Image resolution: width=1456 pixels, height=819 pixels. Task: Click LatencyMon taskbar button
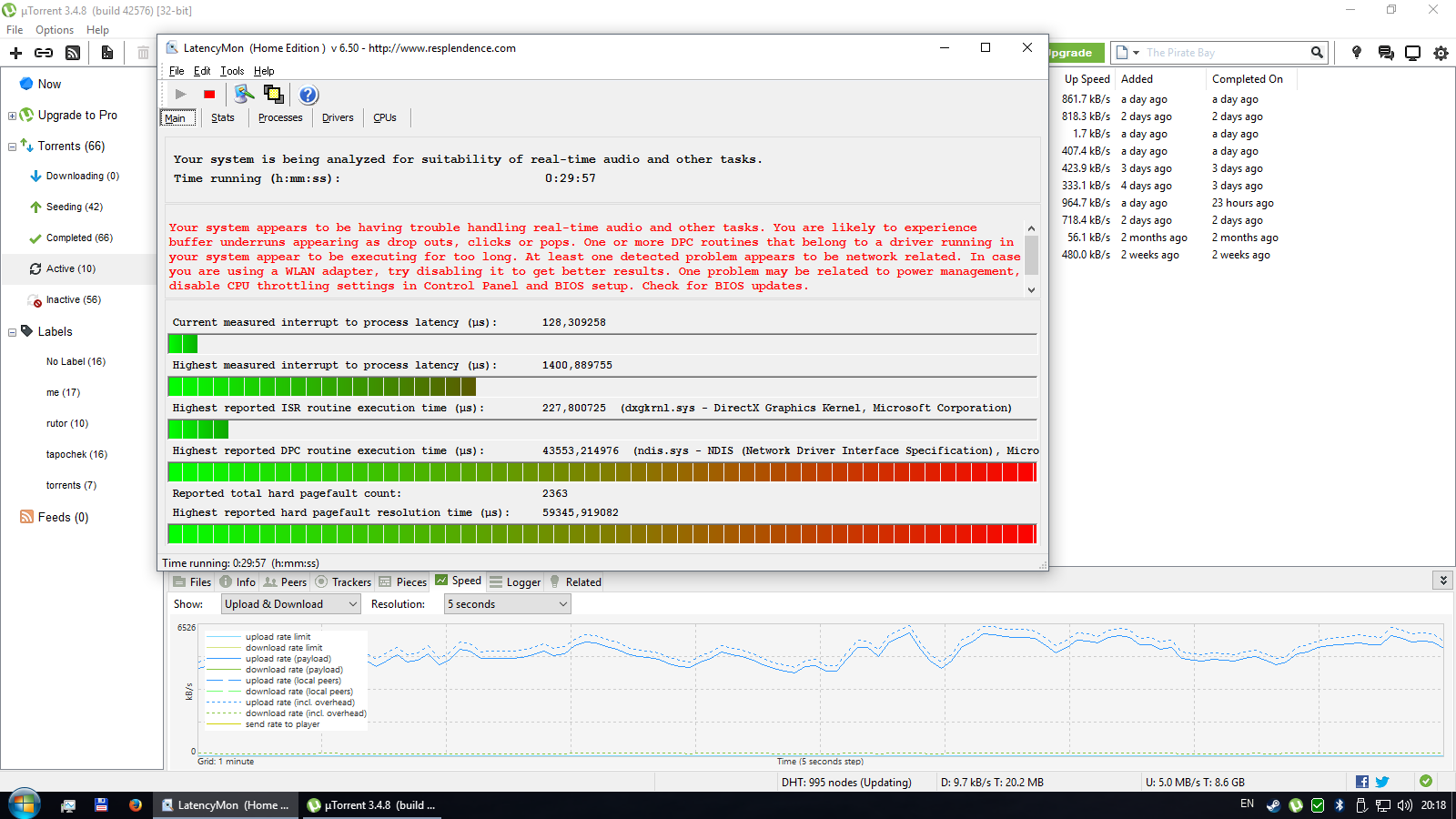(227, 805)
